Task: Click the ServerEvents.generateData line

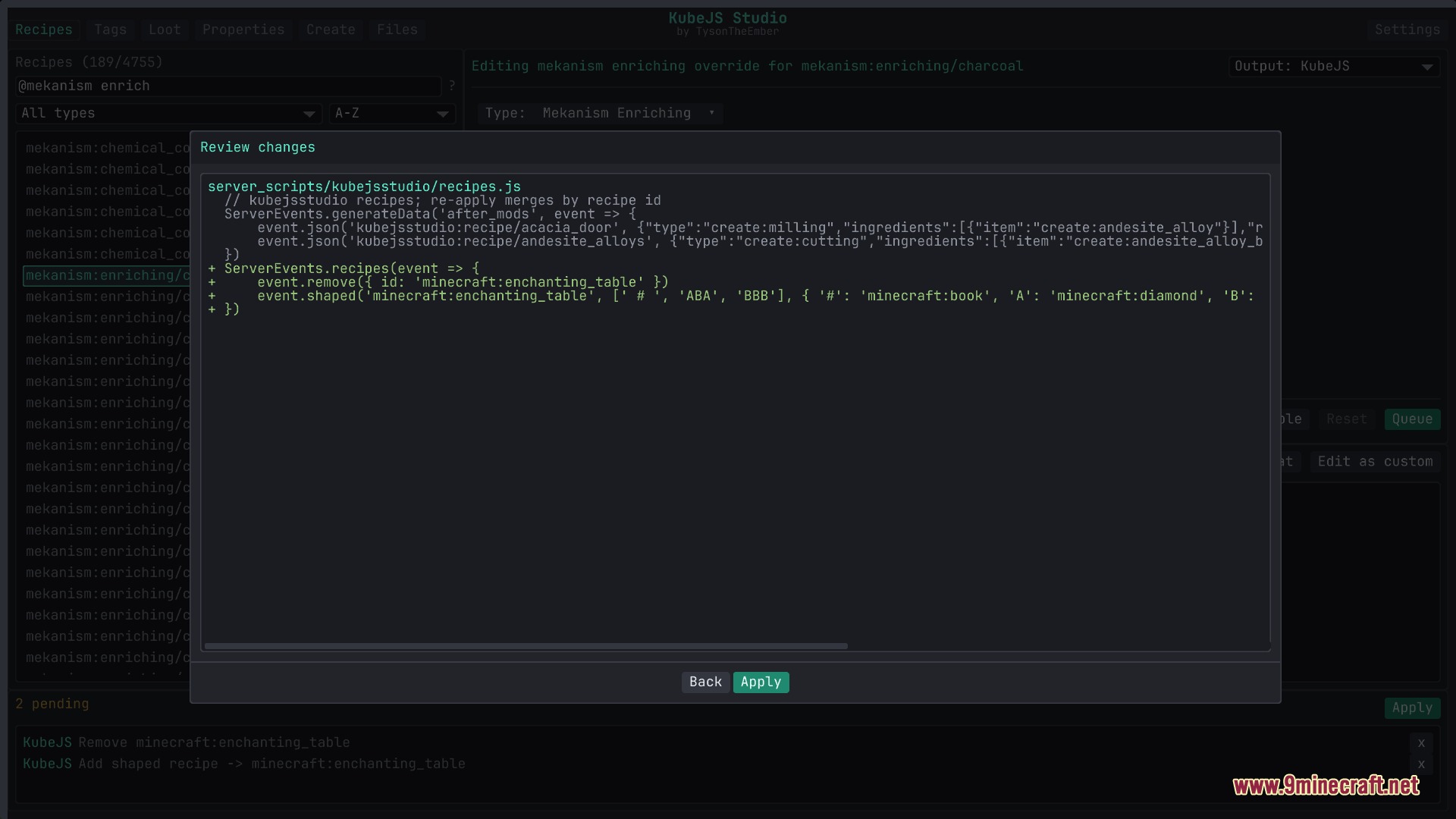Action: (430, 214)
